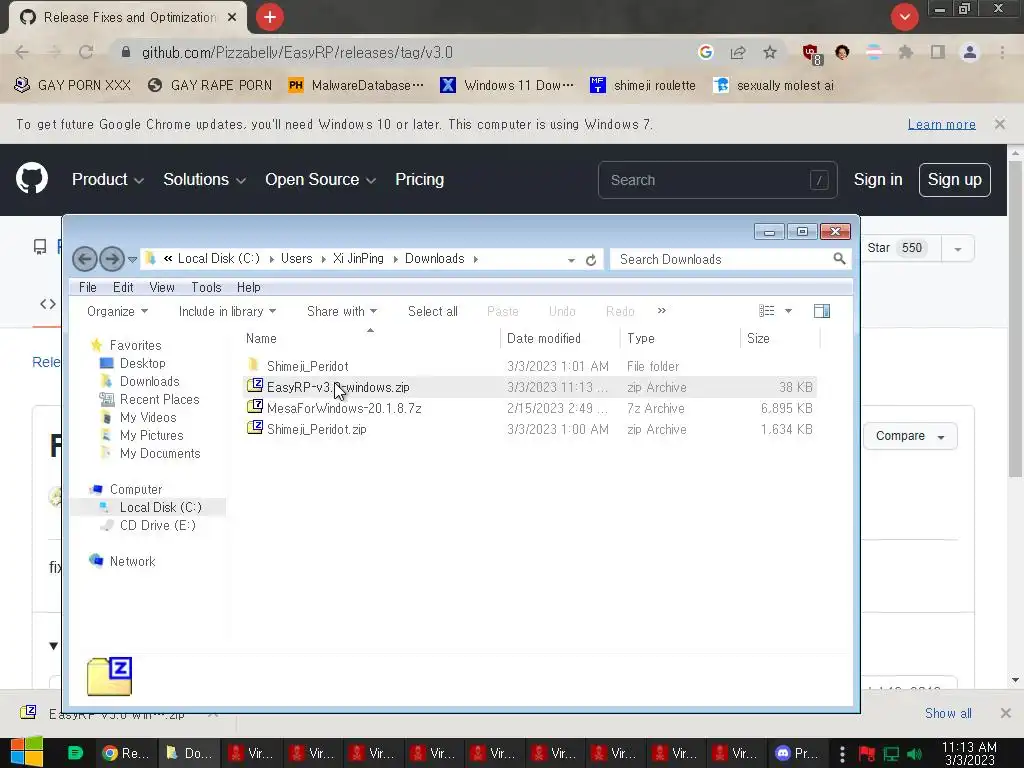Click Forward arrow in Explorer window

tap(112, 259)
